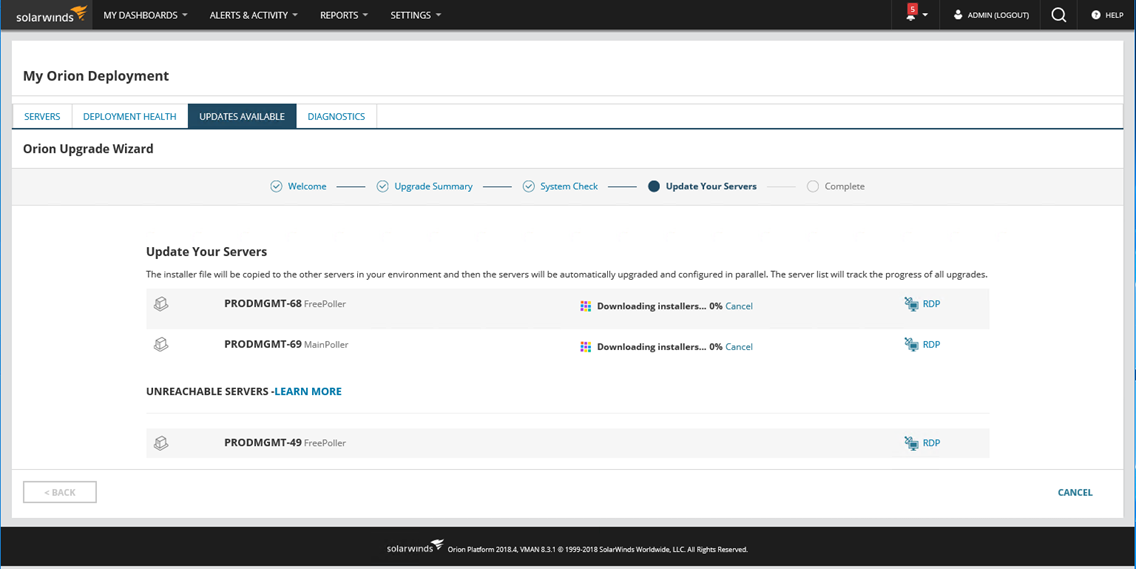The image size is (1136, 569).
Task: Open the LEARN MORE unreachable servers link
Action: 308,391
